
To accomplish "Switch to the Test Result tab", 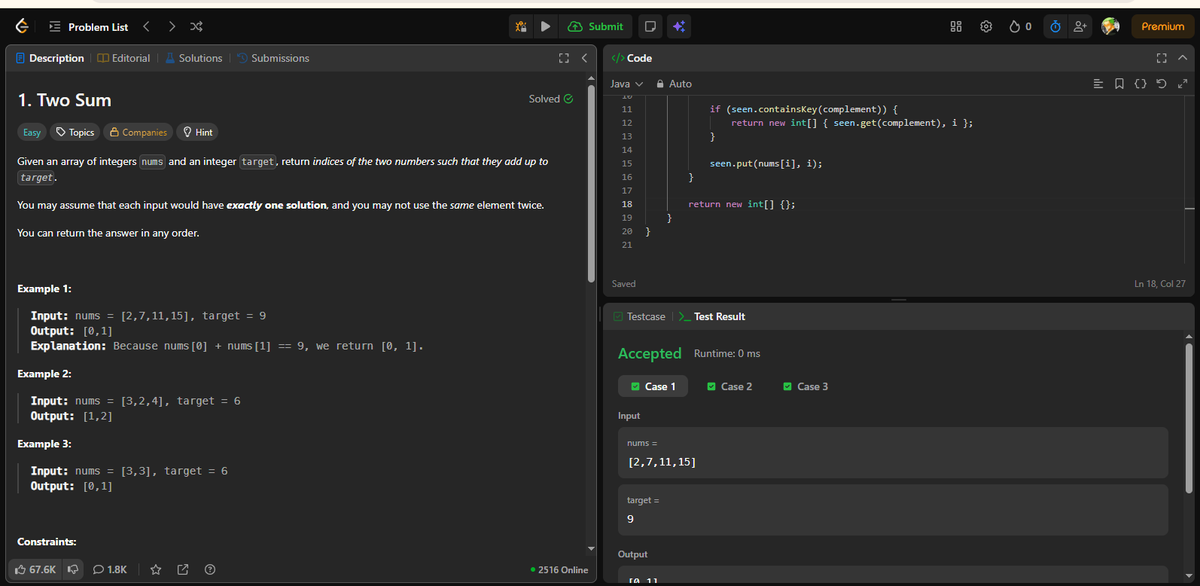I will click(x=711, y=316).
